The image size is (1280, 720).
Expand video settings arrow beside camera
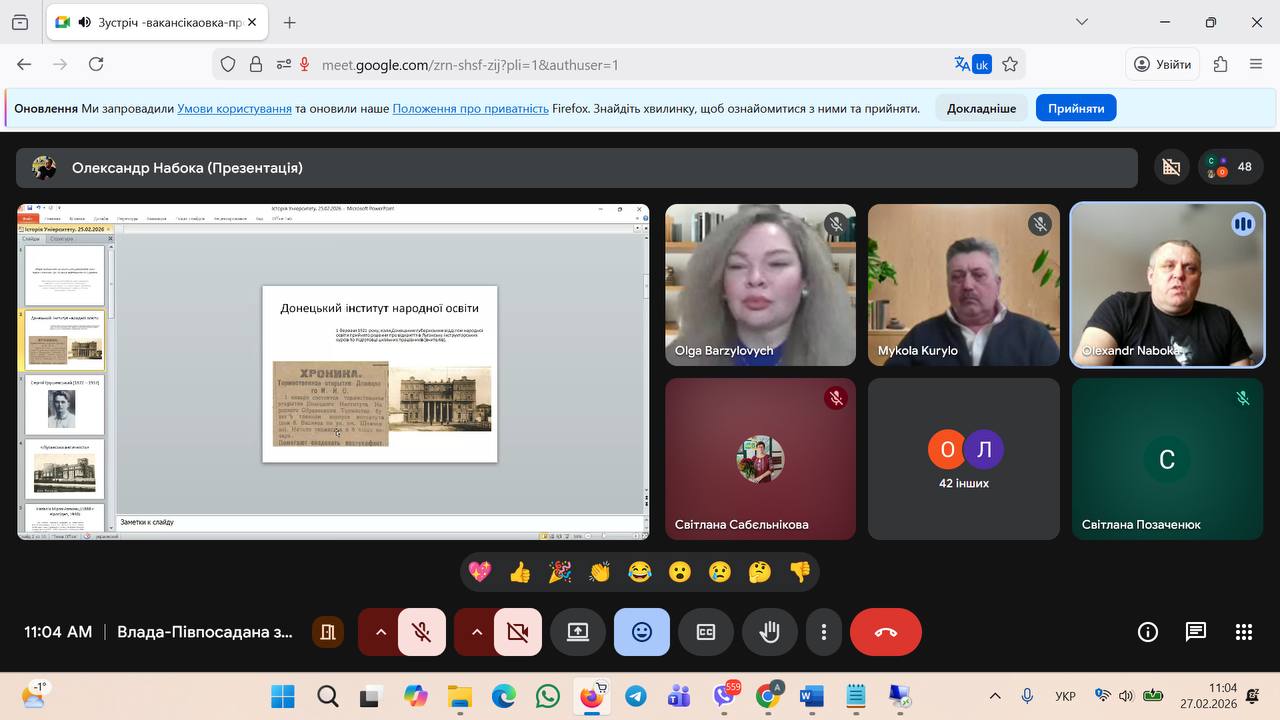coord(476,632)
